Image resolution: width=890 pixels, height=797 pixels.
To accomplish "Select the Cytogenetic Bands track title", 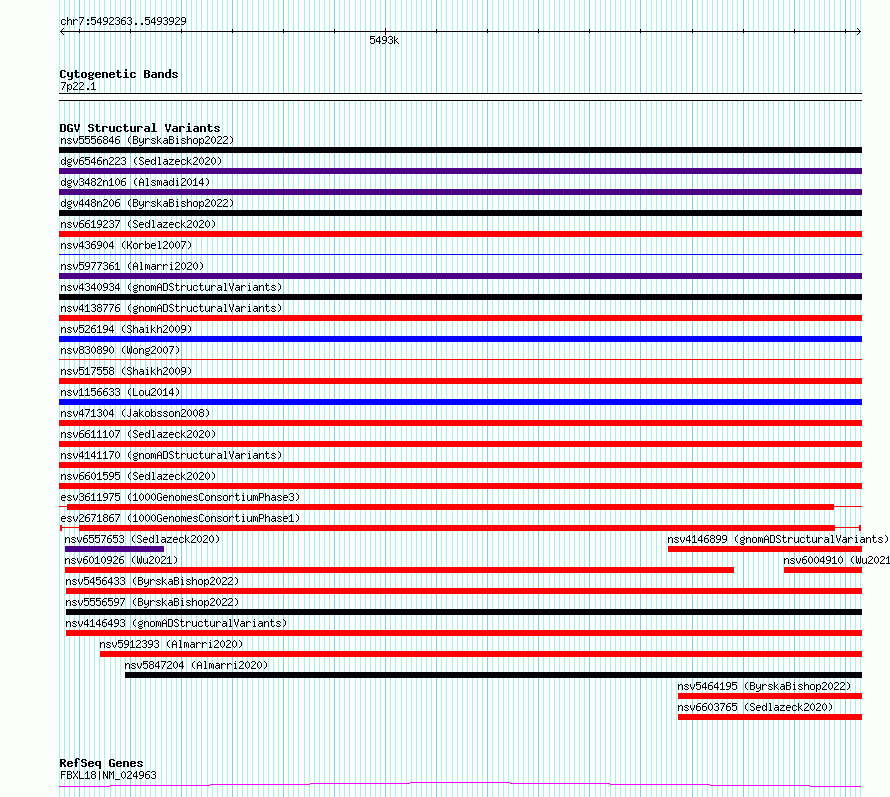I will 119,74.
